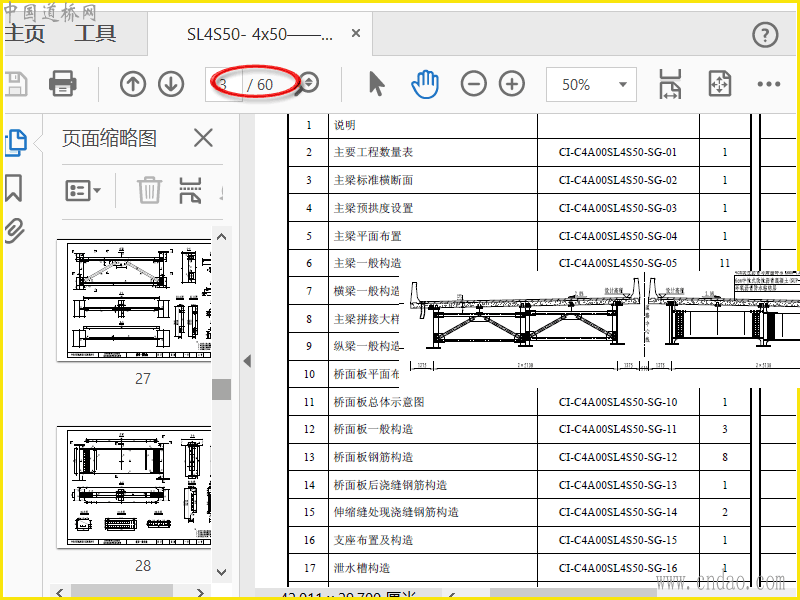Save the file with the floppy disk icon
Image resolution: width=800 pixels, height=600 pixels.
[x=15, y=84]
